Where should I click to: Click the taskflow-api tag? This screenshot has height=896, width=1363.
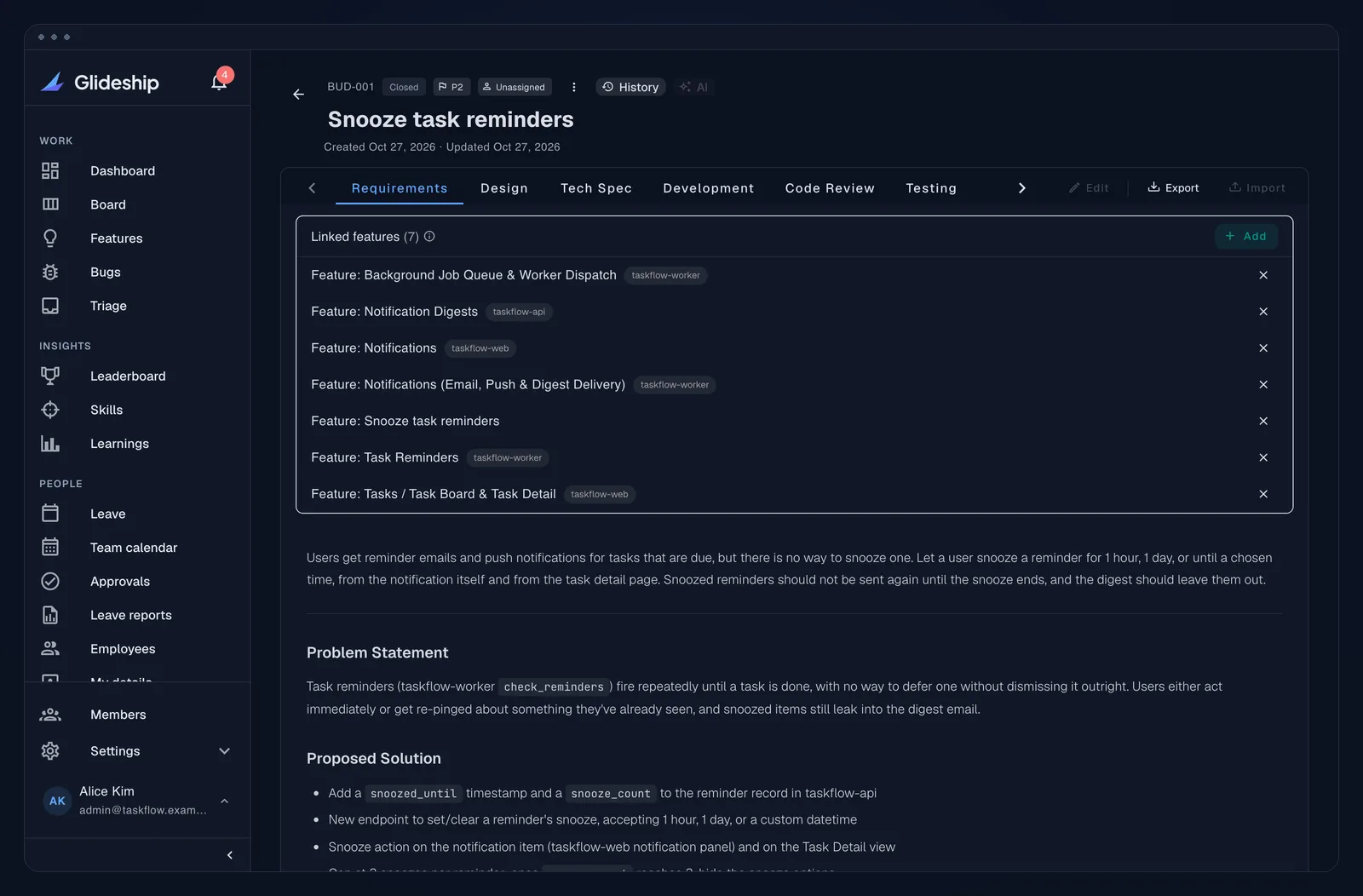pyautogui.click(x=519, y=312)
